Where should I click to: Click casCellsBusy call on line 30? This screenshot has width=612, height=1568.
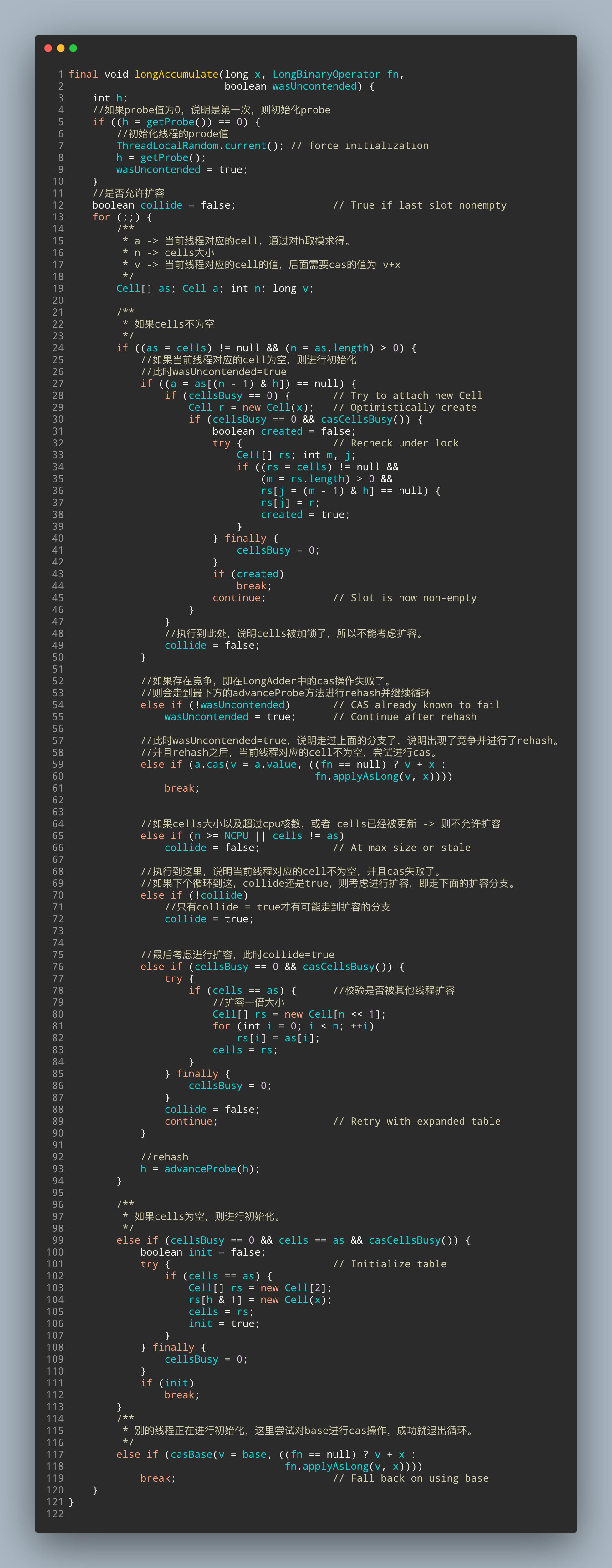tap(356, 419)
